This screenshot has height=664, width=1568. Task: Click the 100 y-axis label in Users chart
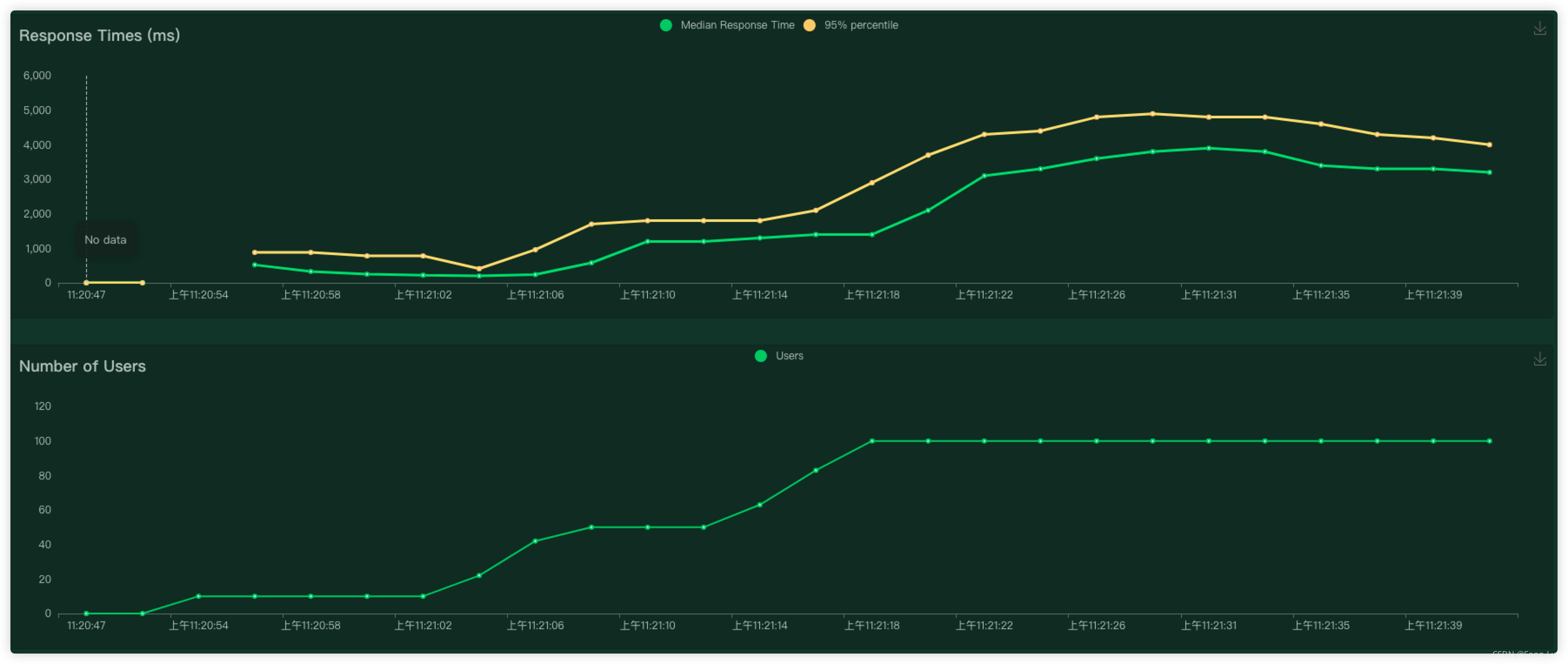43,441
